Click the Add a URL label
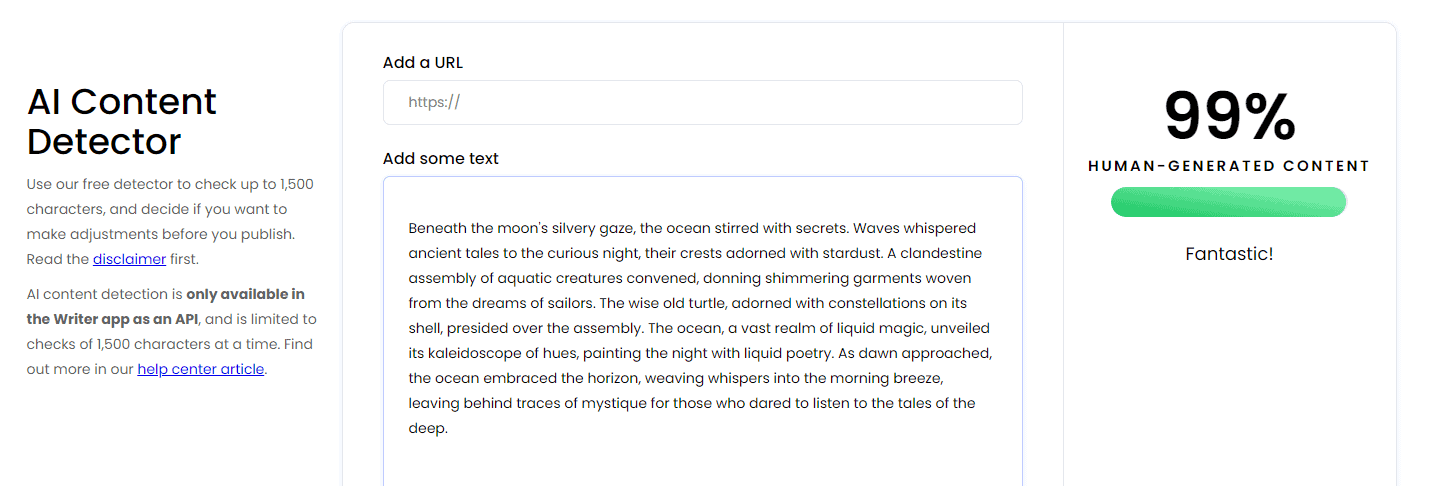The image size is (1432, 486). (423, 62)
